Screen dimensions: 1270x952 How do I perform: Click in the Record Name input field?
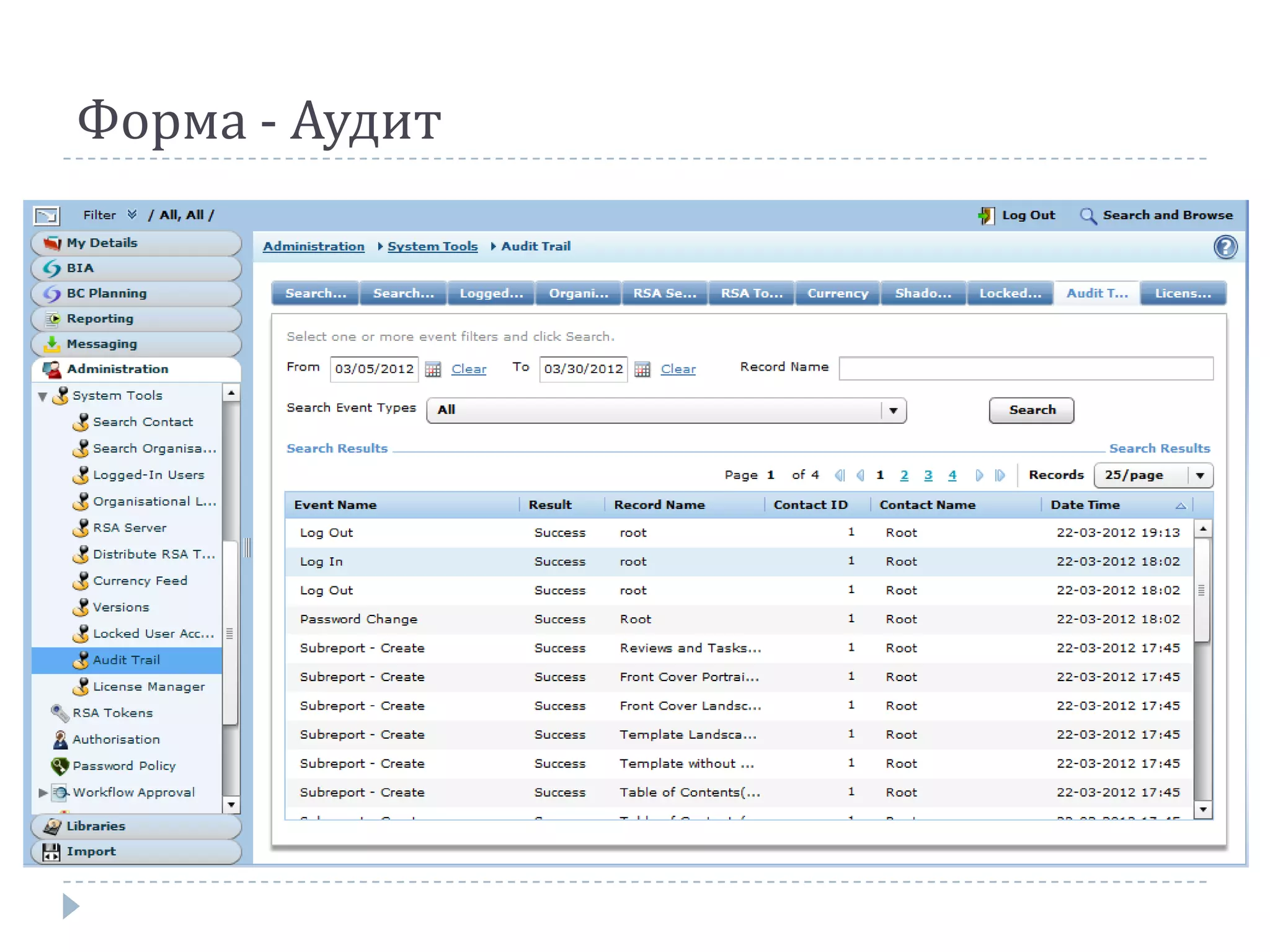1026,368
